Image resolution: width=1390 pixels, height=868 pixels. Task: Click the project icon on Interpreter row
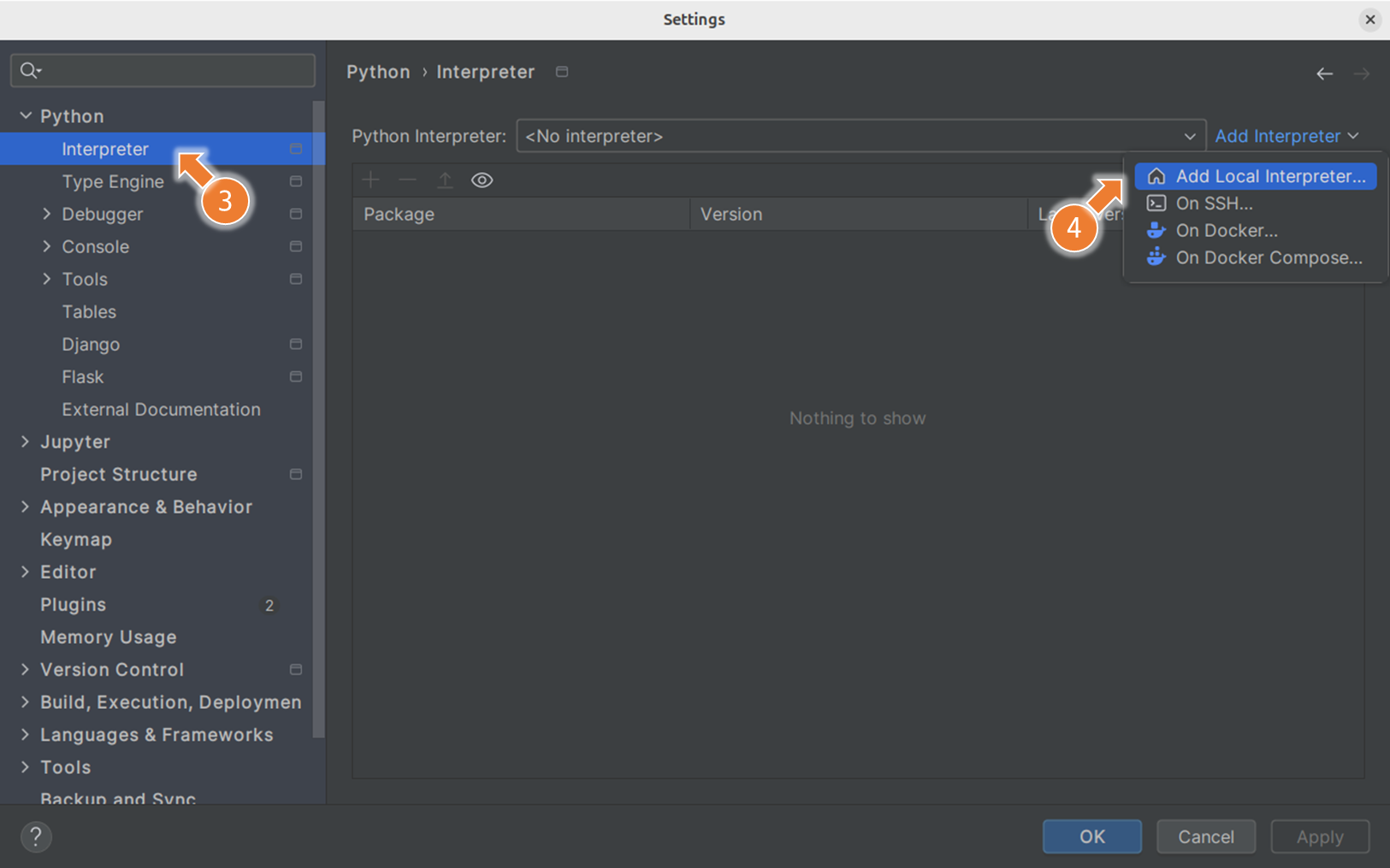(296, 149)
